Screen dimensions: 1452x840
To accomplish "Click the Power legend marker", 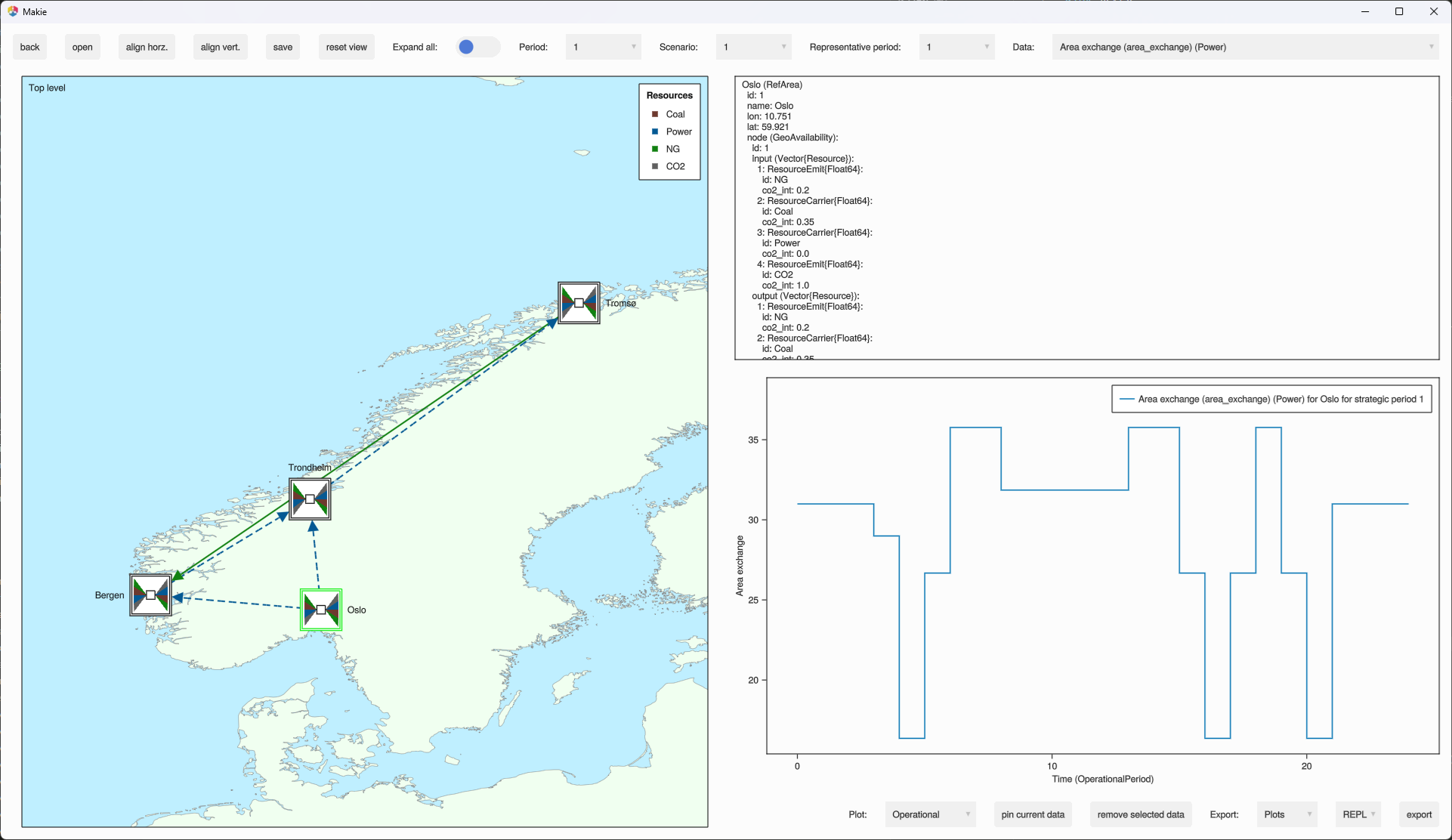I will (655, 131).
